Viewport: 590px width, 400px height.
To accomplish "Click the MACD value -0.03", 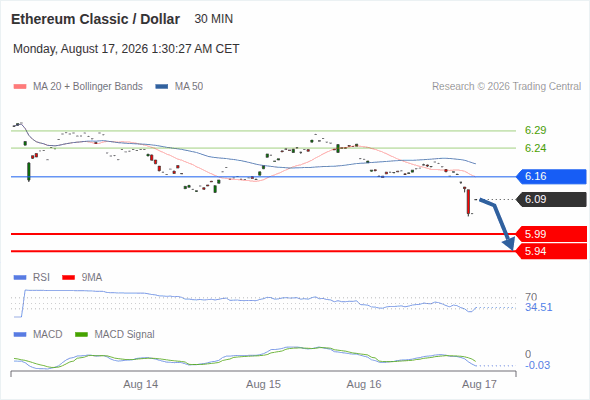I will pos(537,365).
